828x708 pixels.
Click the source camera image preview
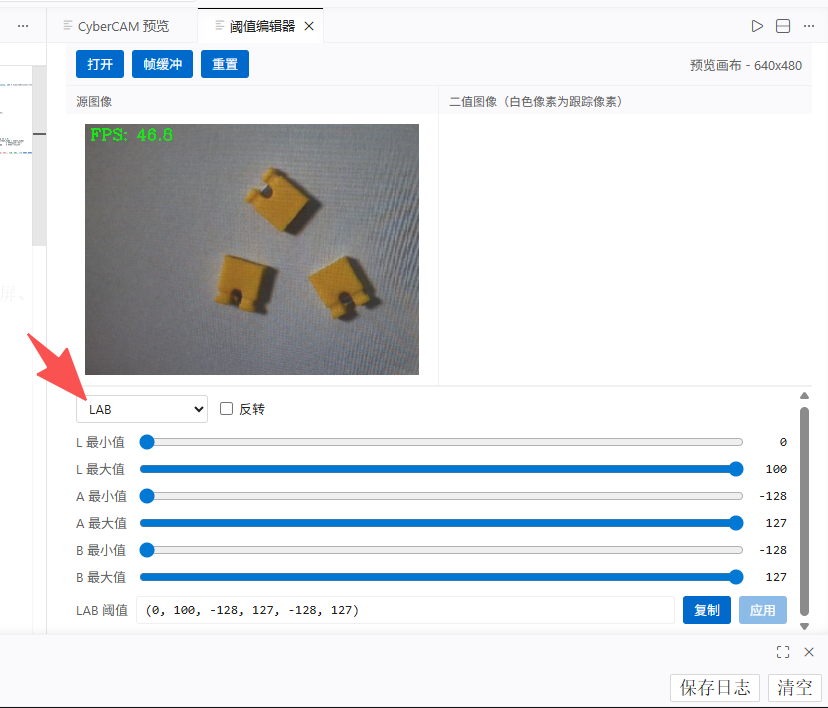[x=252, y=249]
